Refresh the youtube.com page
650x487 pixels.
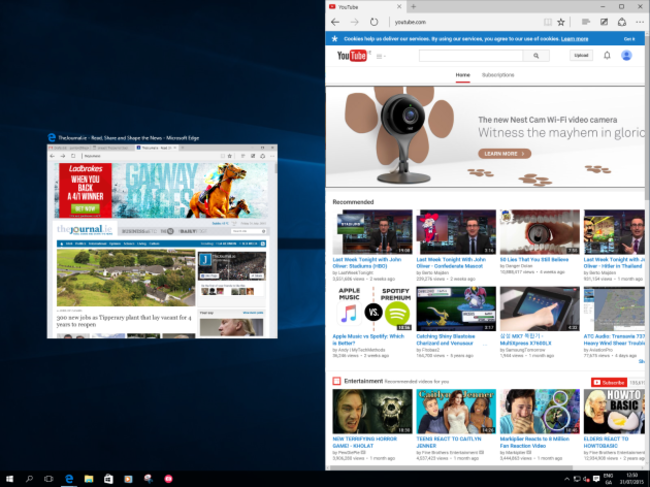[374, 22]
